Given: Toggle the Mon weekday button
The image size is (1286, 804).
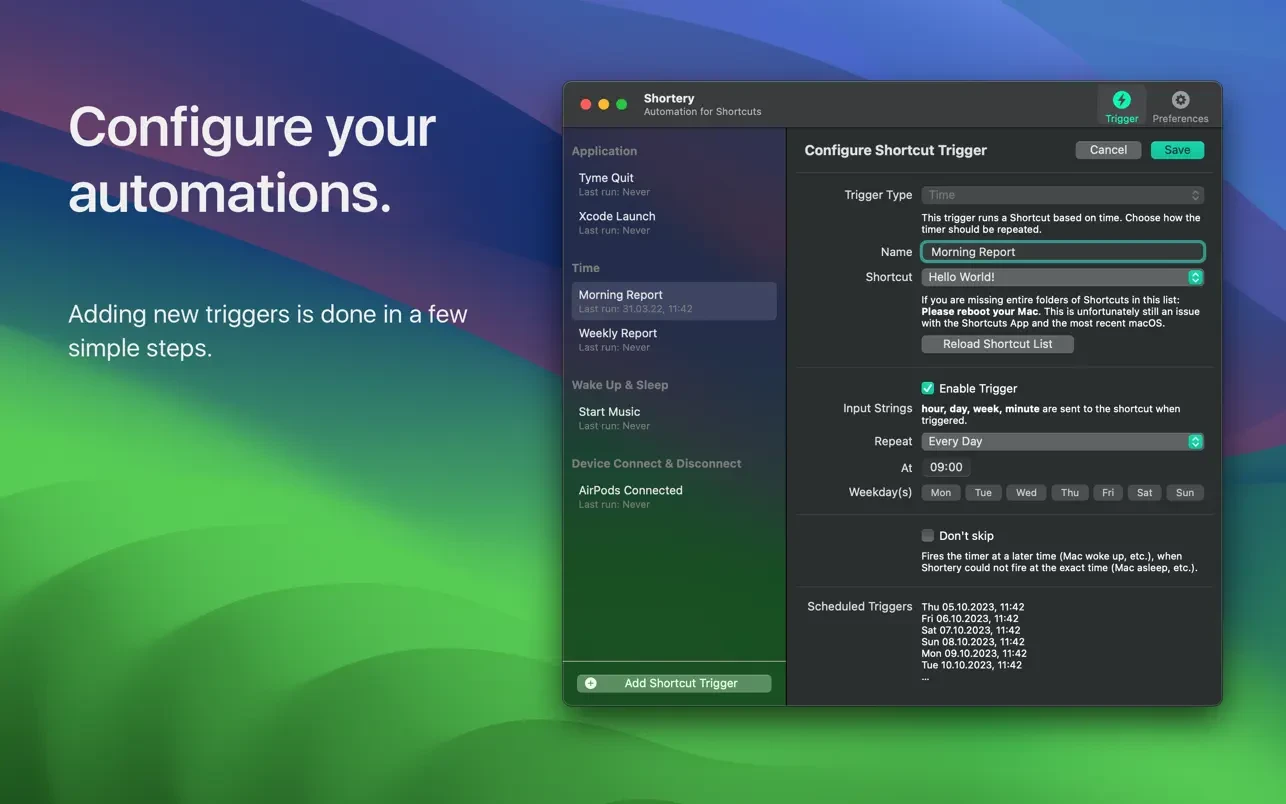Looking at the screenshot, I should 941,492.
